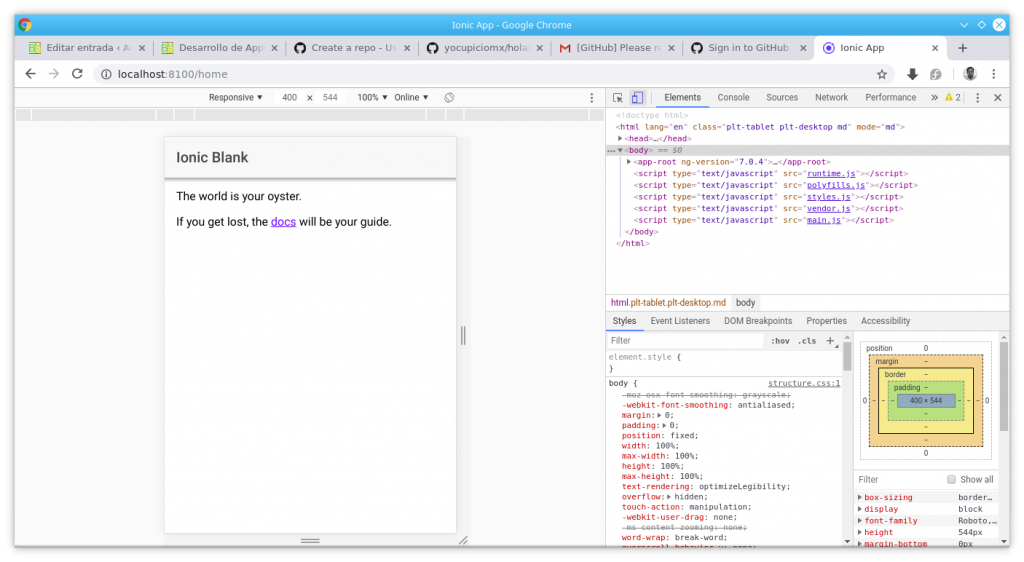Focus the computed styles Filter input
Viewport: 1024px width, 562px height.
[x=900, y=480]
